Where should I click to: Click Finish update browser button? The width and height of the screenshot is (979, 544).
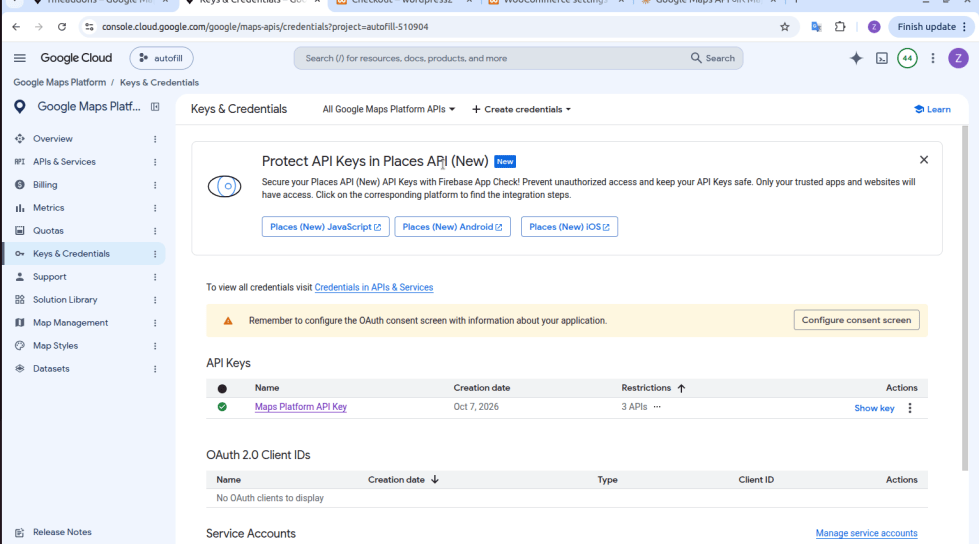coord(931,27)
